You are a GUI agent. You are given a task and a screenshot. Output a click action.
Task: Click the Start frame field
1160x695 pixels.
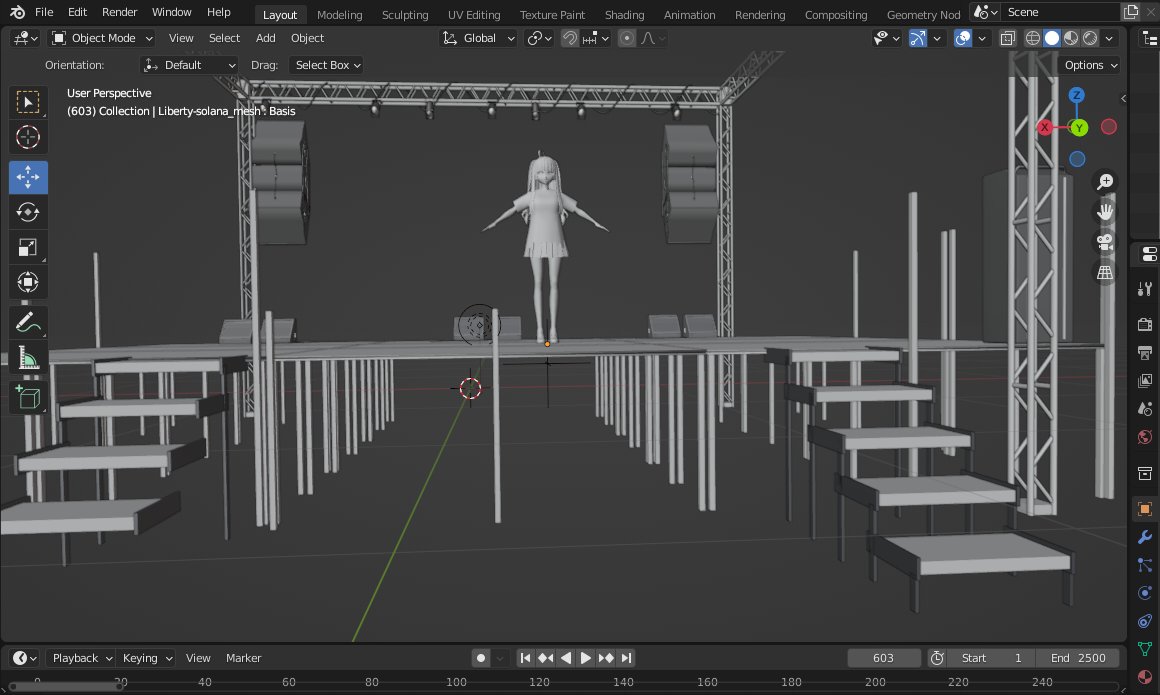pyautogui.click(x=989, y=658)
